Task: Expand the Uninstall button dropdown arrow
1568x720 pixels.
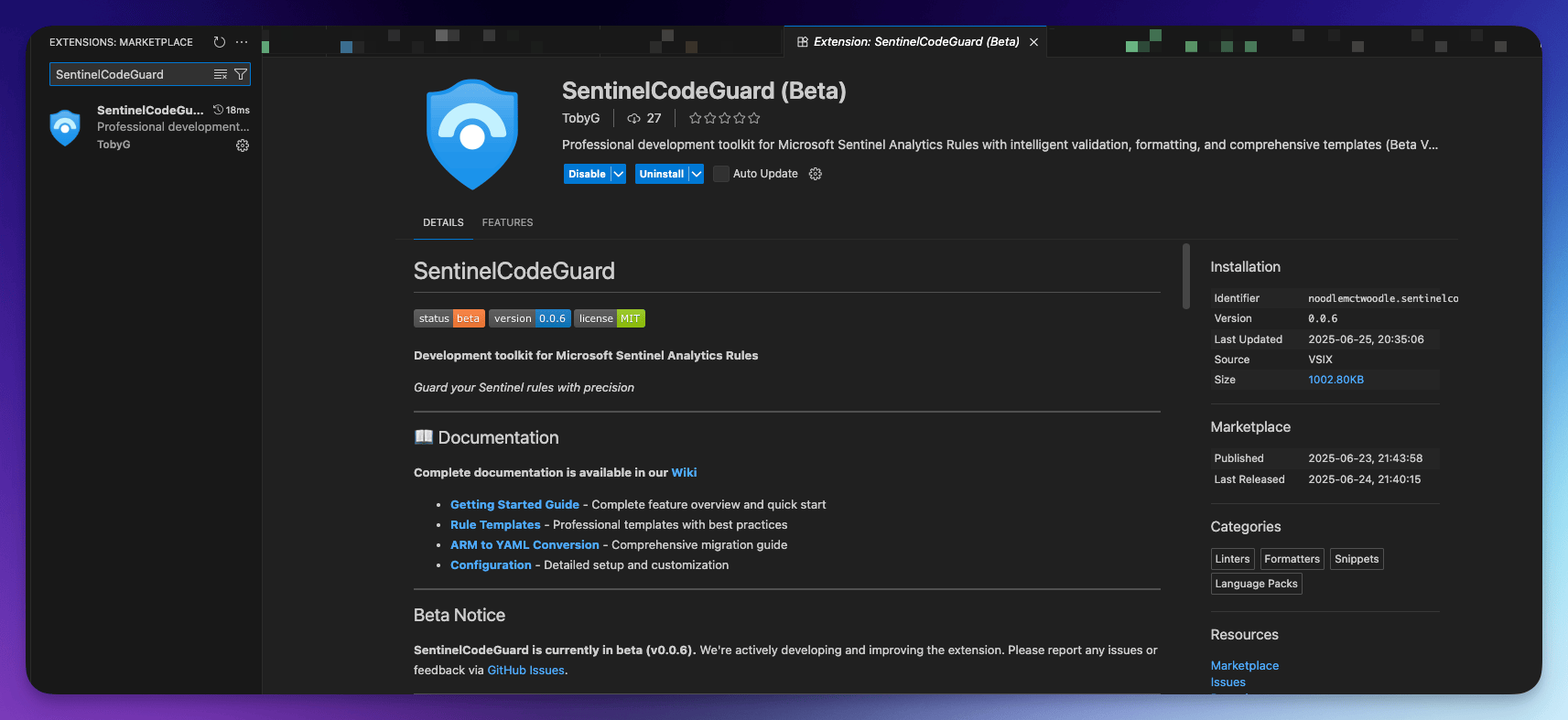Action: pyautogui.click(x=697, y=174)
